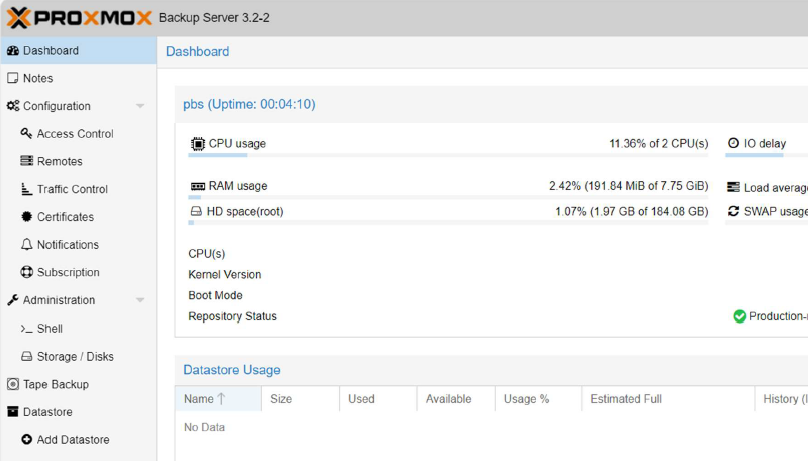Sort datastores by Used column
Screen dimensions: 808x461
[x=378, y=399]
